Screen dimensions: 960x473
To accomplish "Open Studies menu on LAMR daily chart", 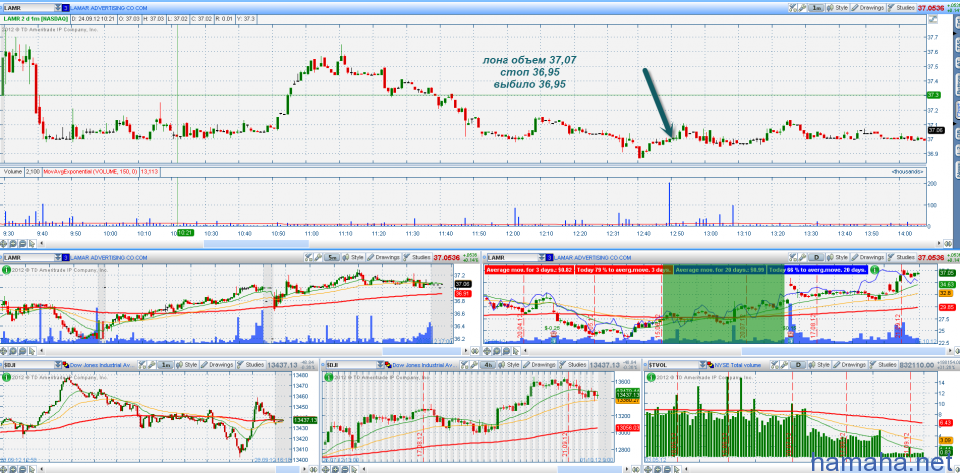I will (901, 258).
